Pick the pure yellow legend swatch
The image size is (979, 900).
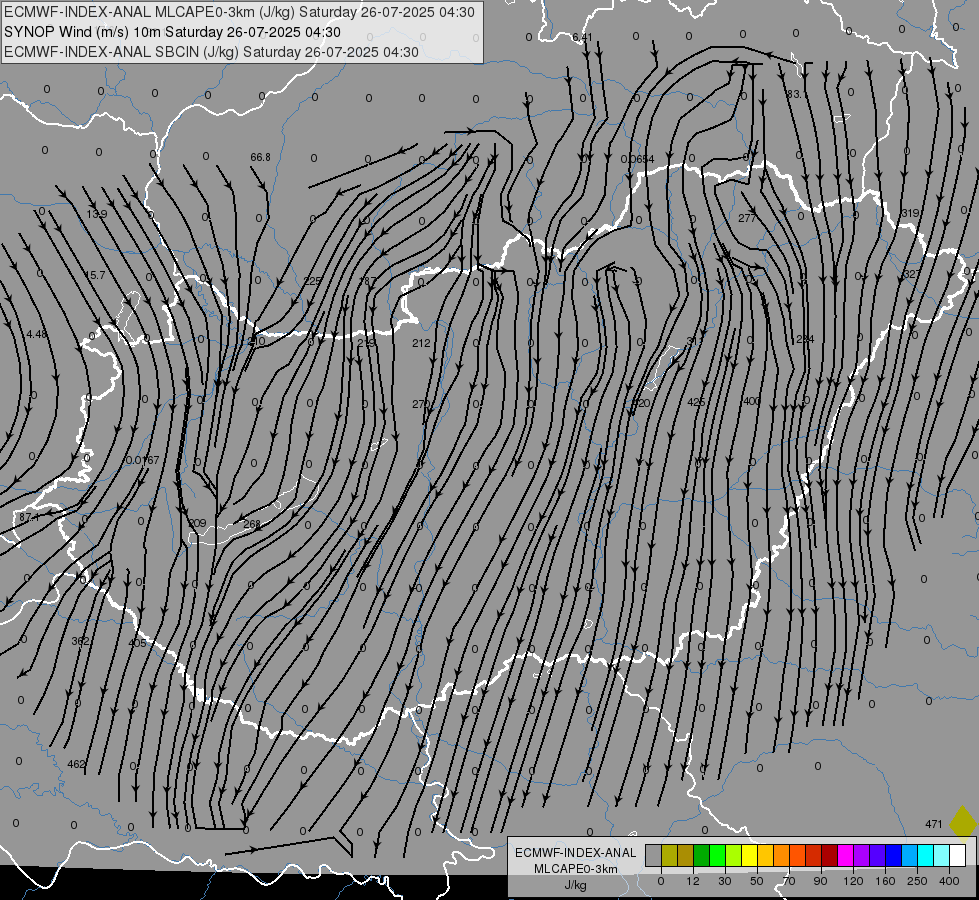click(x=749, y=855)
